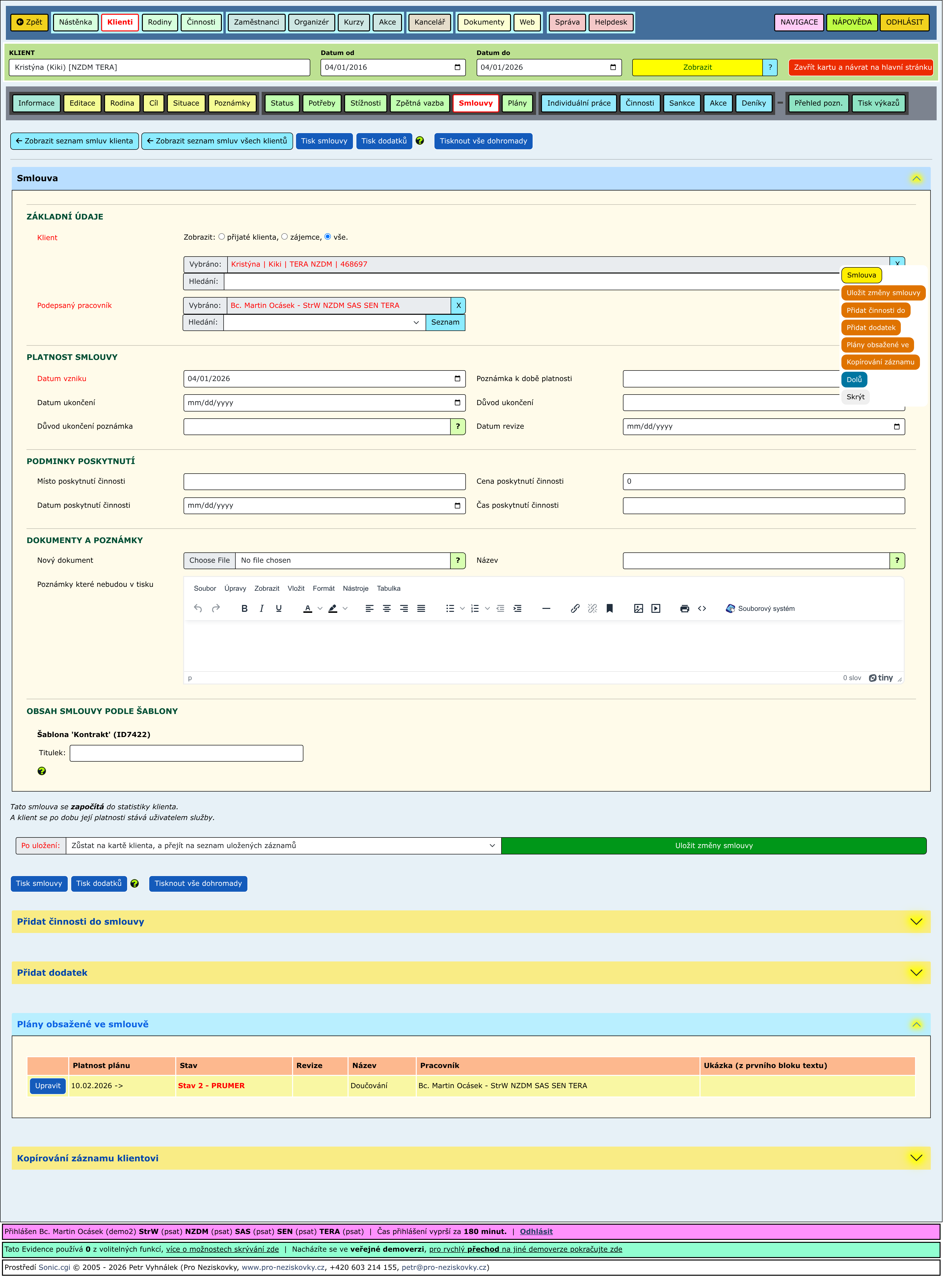Open the Formát menu in the editor
Image resolution: width=944 pixels, height=1288 pixels.
coord(324,589)
